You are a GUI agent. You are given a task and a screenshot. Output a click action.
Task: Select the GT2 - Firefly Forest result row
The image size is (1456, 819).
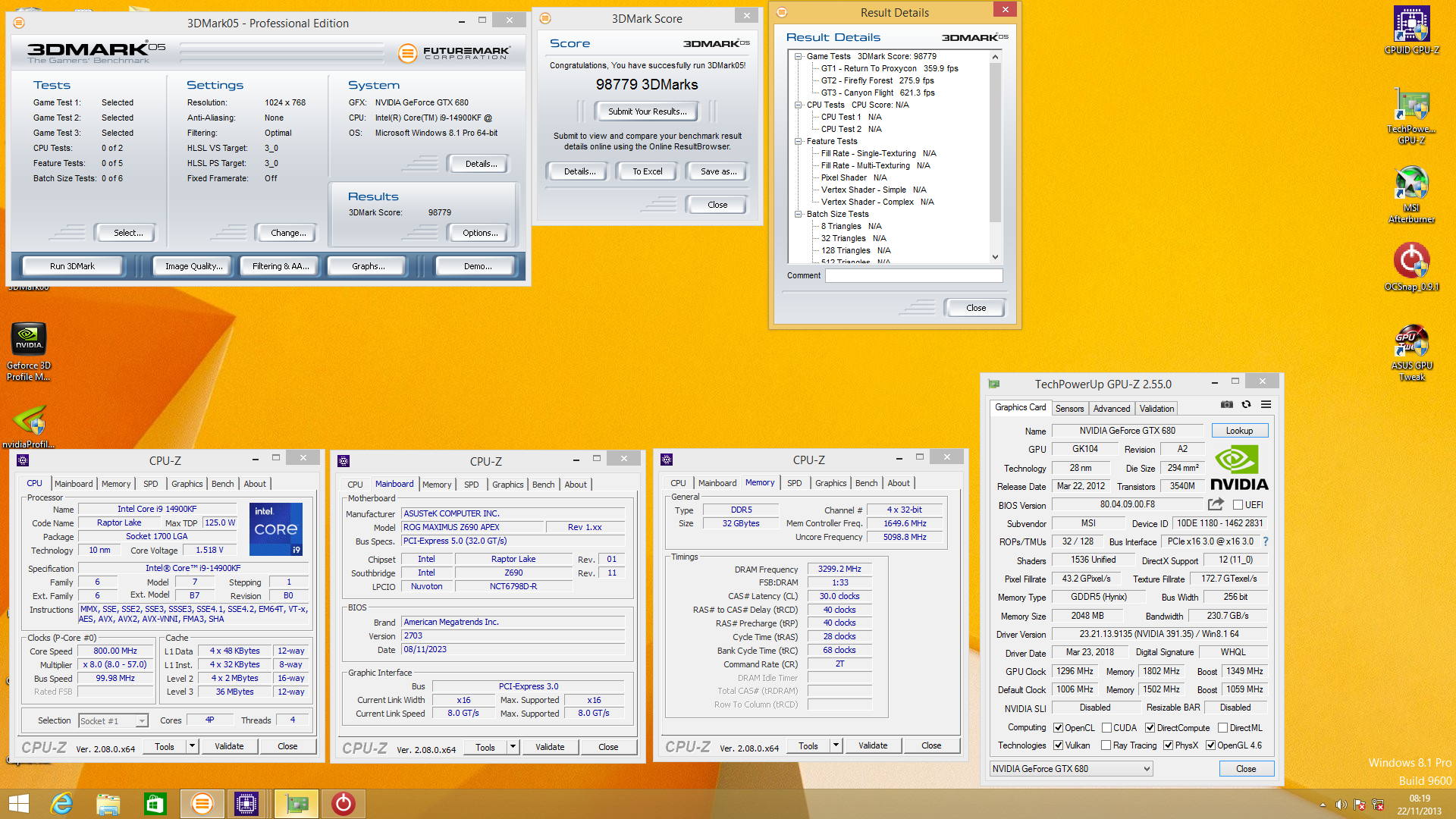(877, 80)
